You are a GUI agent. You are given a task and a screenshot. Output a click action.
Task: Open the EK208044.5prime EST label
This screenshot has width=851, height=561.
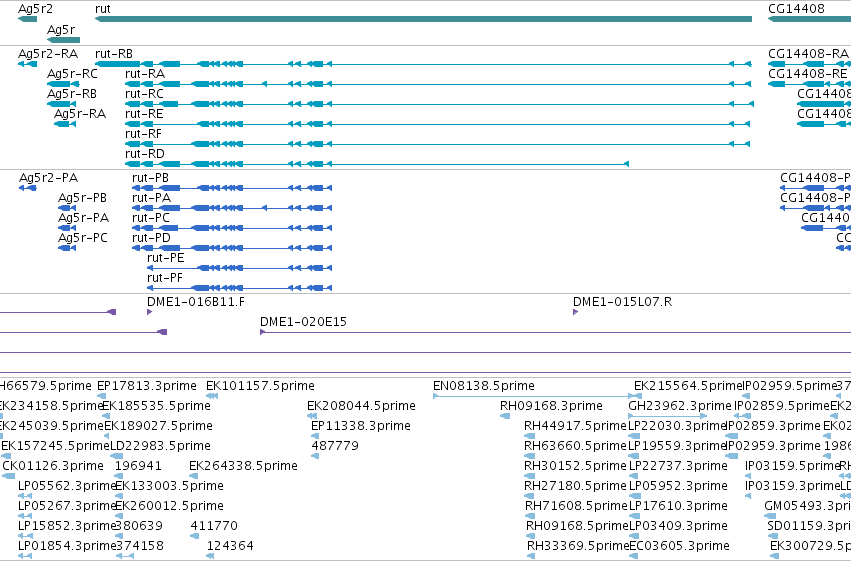(361, 406)
